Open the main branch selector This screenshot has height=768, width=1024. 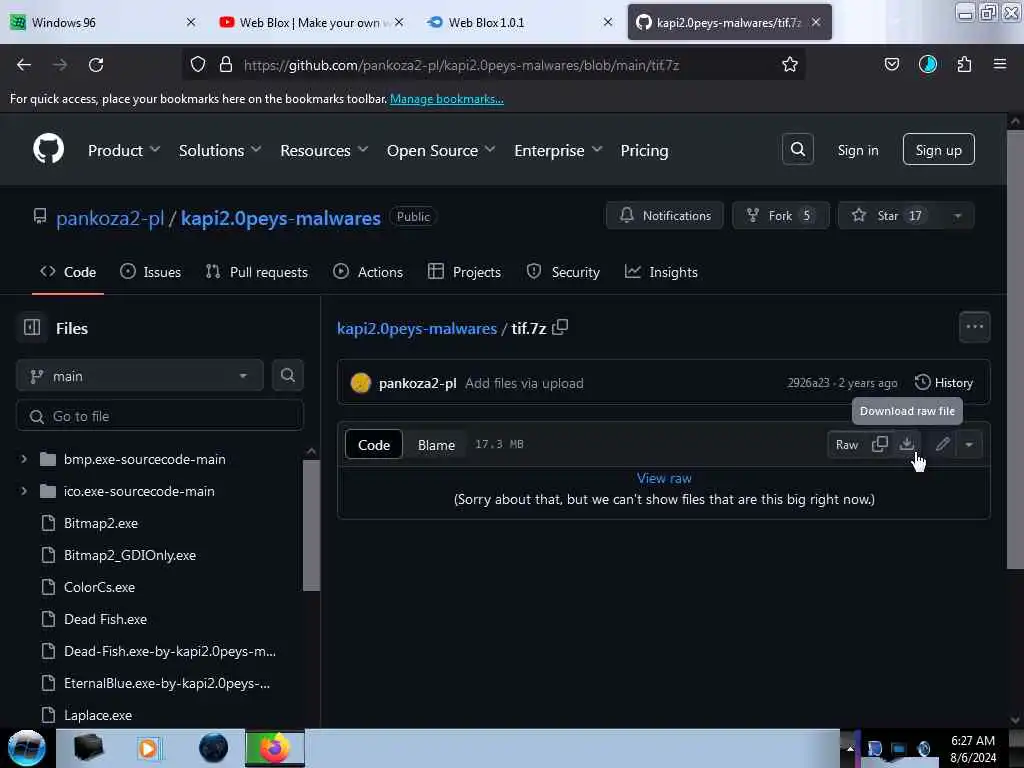tap(140, 376)
